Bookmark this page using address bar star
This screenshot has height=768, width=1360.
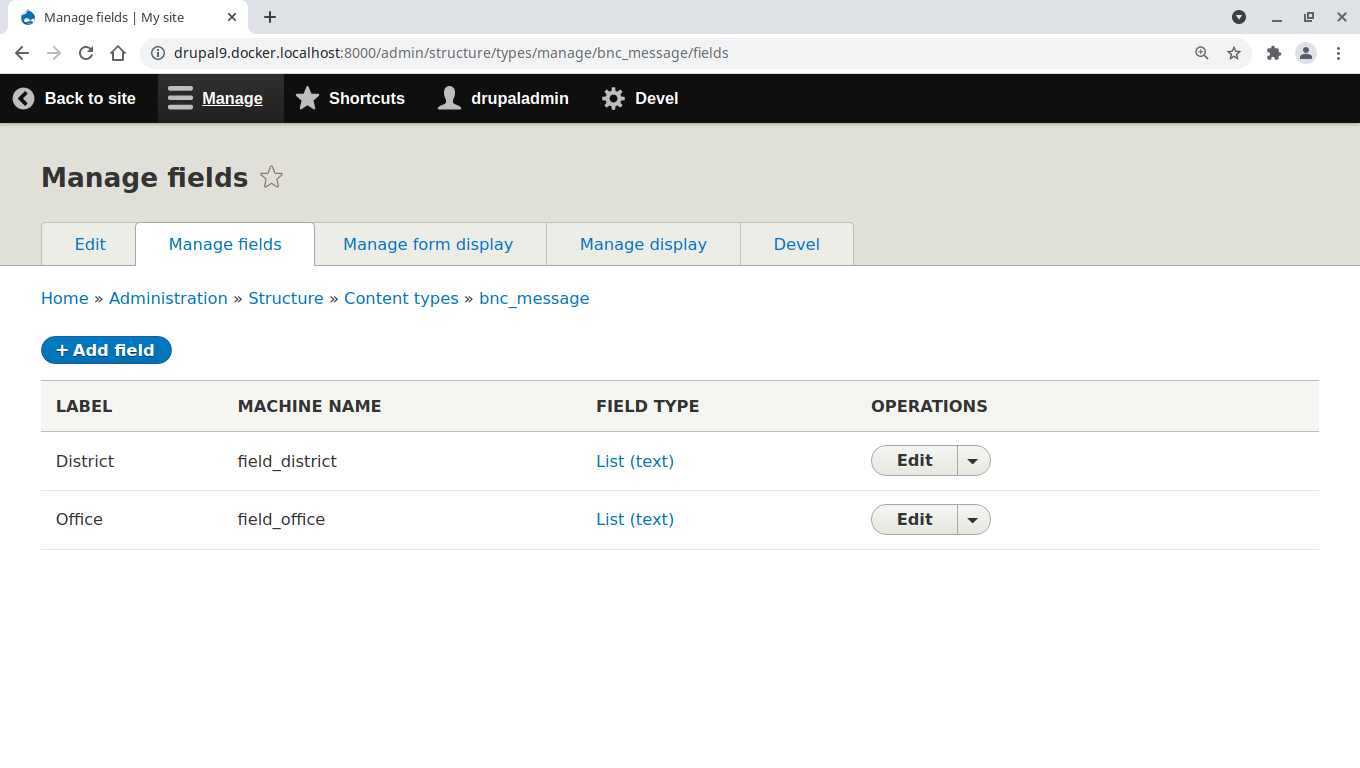click(1234, 53)
